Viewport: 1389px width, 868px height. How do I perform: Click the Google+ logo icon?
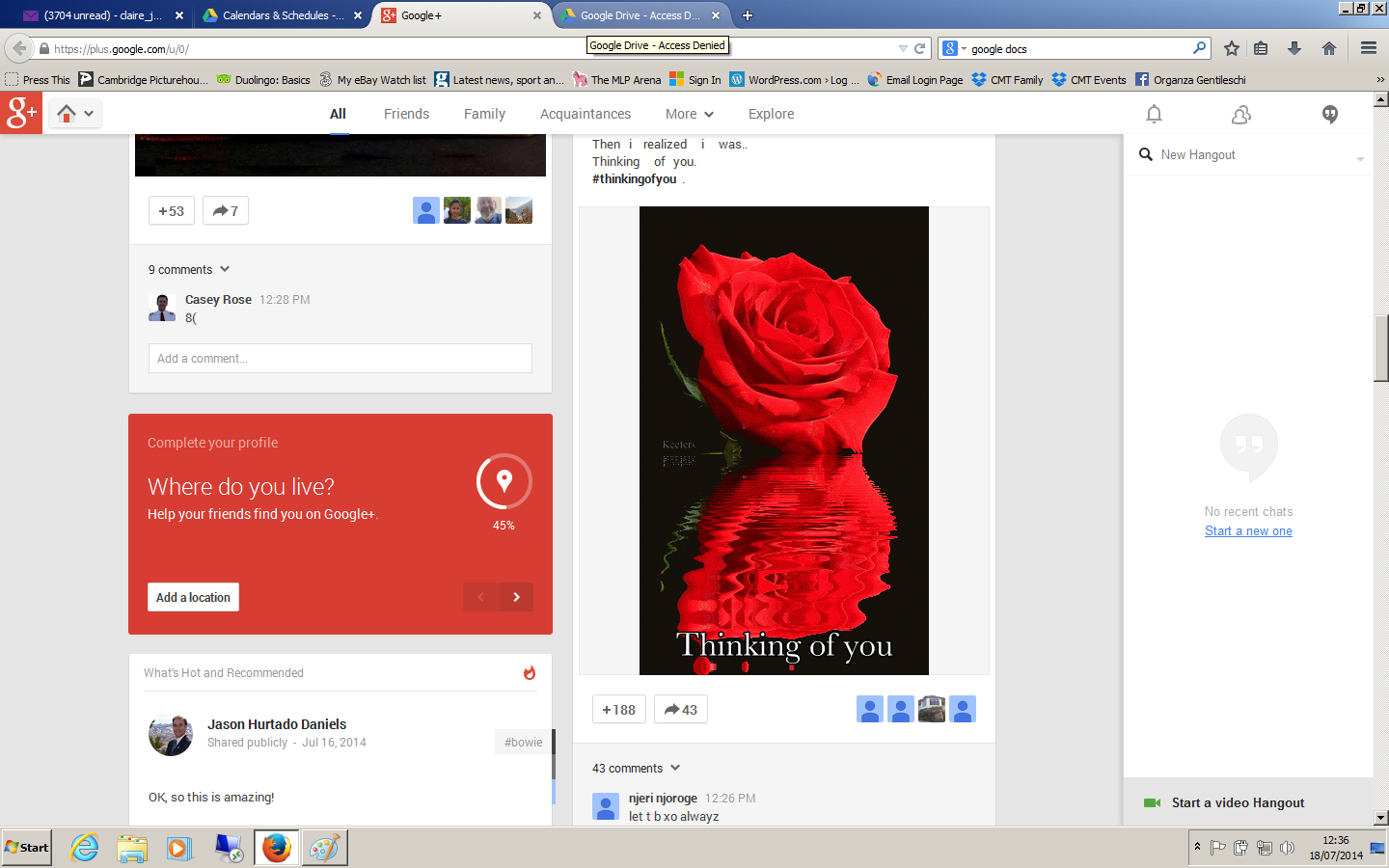point(21,114)
